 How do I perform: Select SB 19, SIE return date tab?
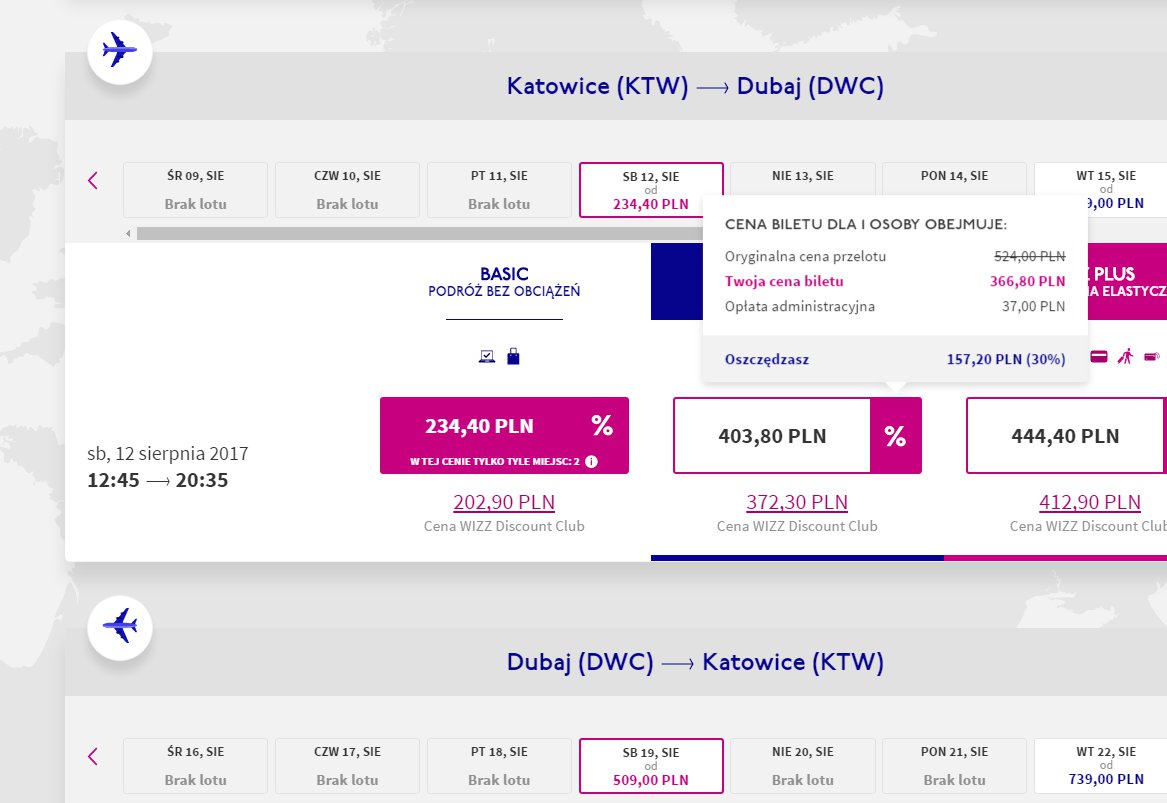click(651, 766)
